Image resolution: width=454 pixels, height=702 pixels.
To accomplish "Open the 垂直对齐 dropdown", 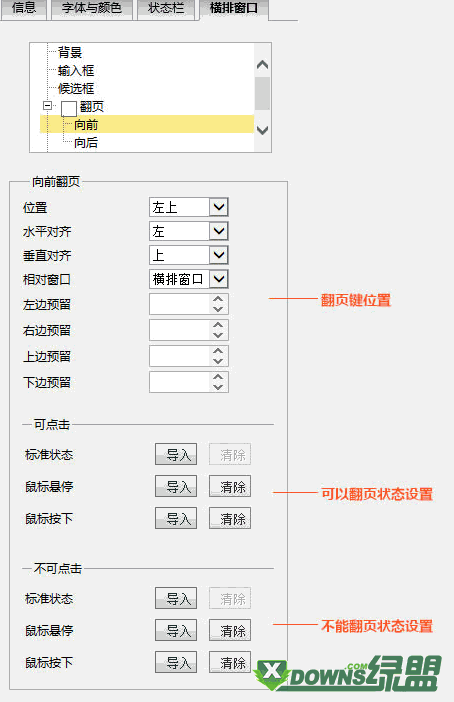I will click(x=219, y=256).
